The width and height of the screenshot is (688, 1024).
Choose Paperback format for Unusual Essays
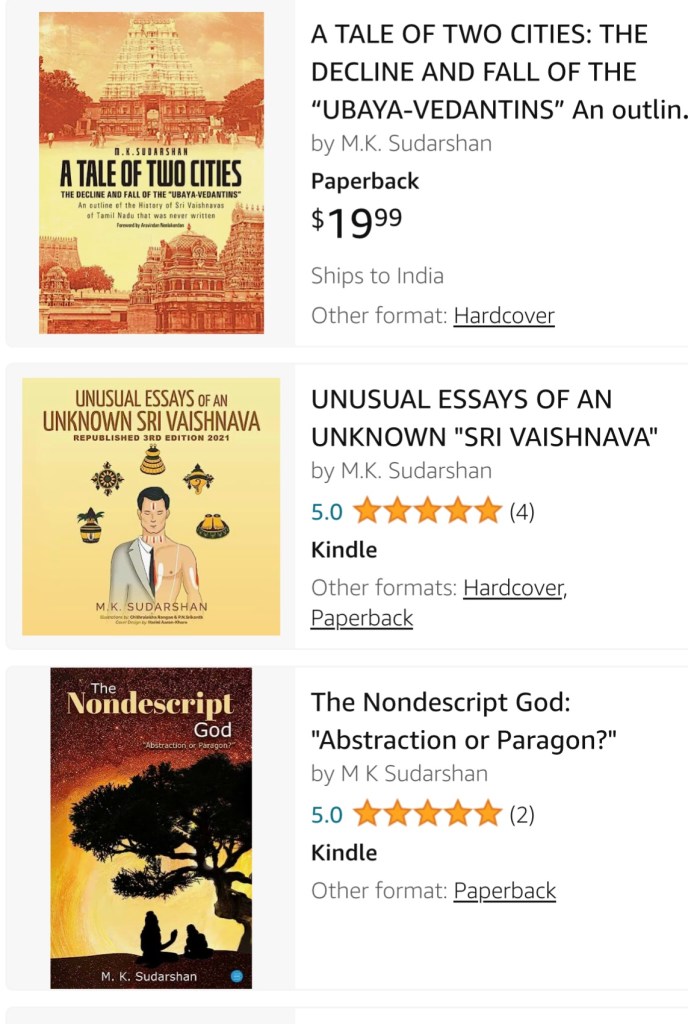coord(362,618)
